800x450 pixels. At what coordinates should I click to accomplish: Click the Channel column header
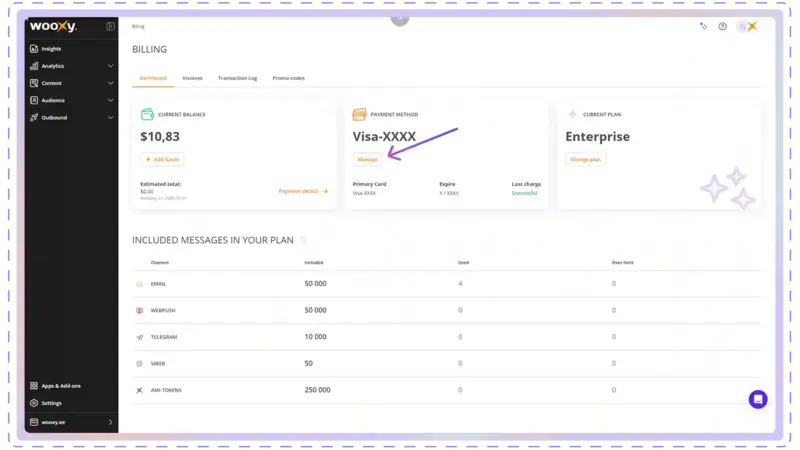(x=160, y=262)
